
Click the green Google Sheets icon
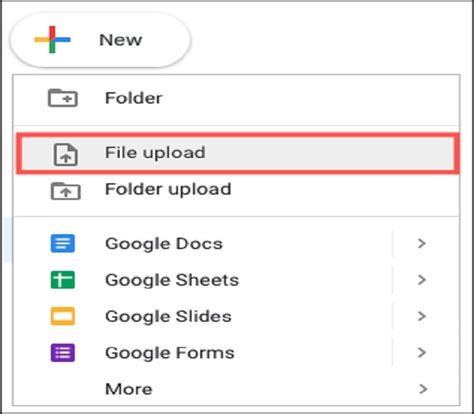63,280
